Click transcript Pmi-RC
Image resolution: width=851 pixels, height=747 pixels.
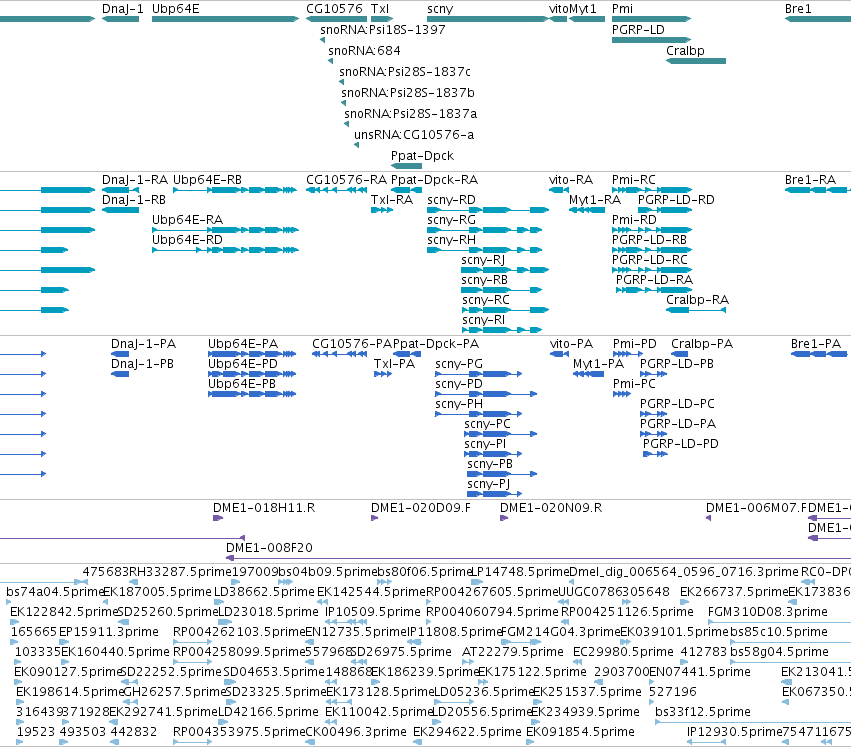(633, 180)
